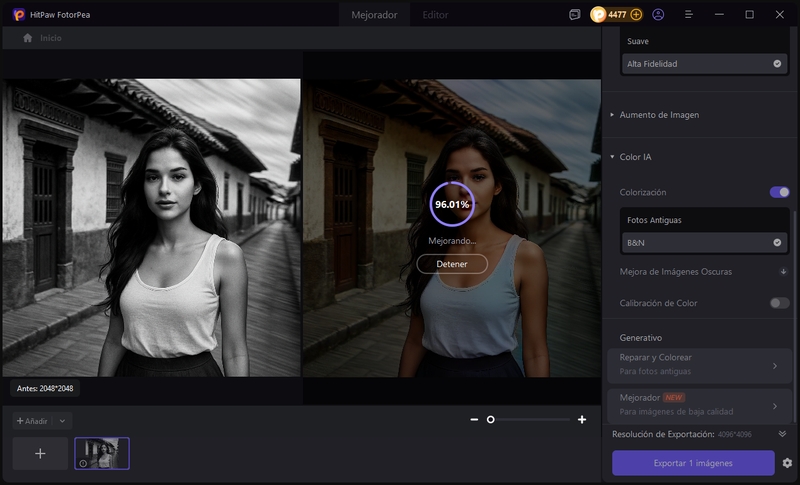Open the dropdown arrow next to Añadir
Viewport: 800px width, 485px height.
(62, 421)
